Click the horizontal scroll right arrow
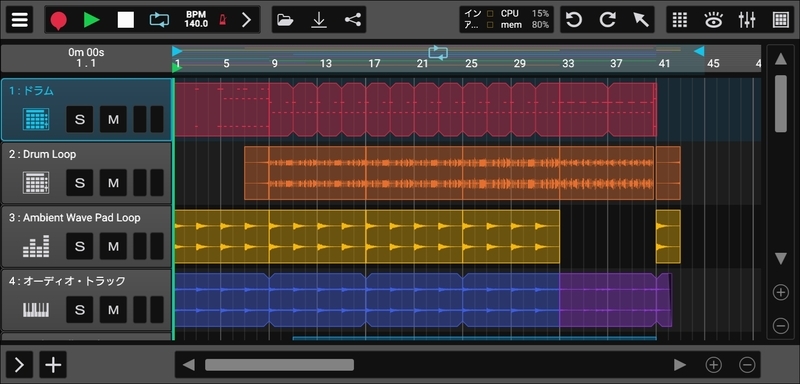 point(680,365)
